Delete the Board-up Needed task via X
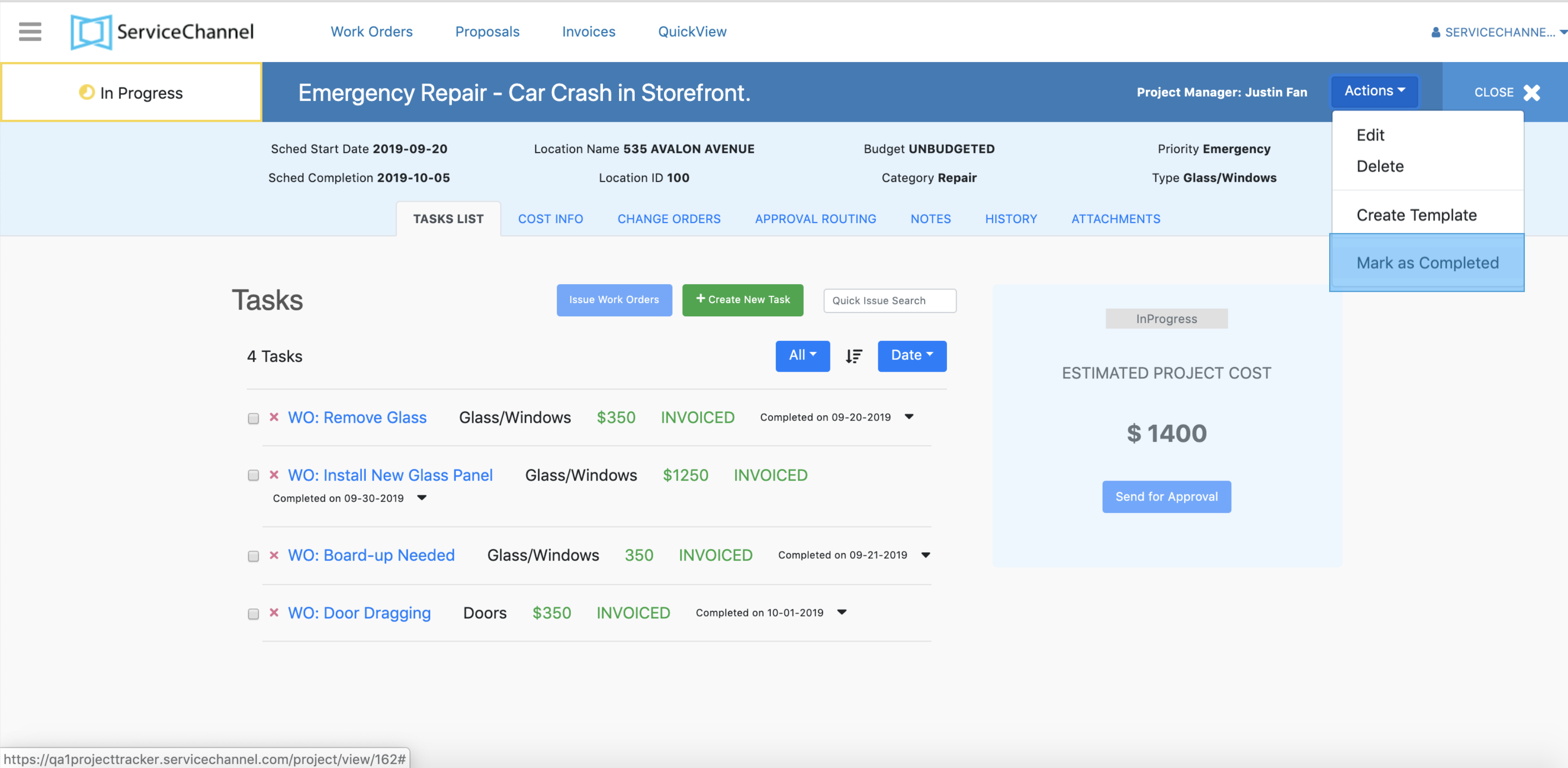Image resolution: width=1568 pixels, height=768 pixels. [x=274, y=555]
